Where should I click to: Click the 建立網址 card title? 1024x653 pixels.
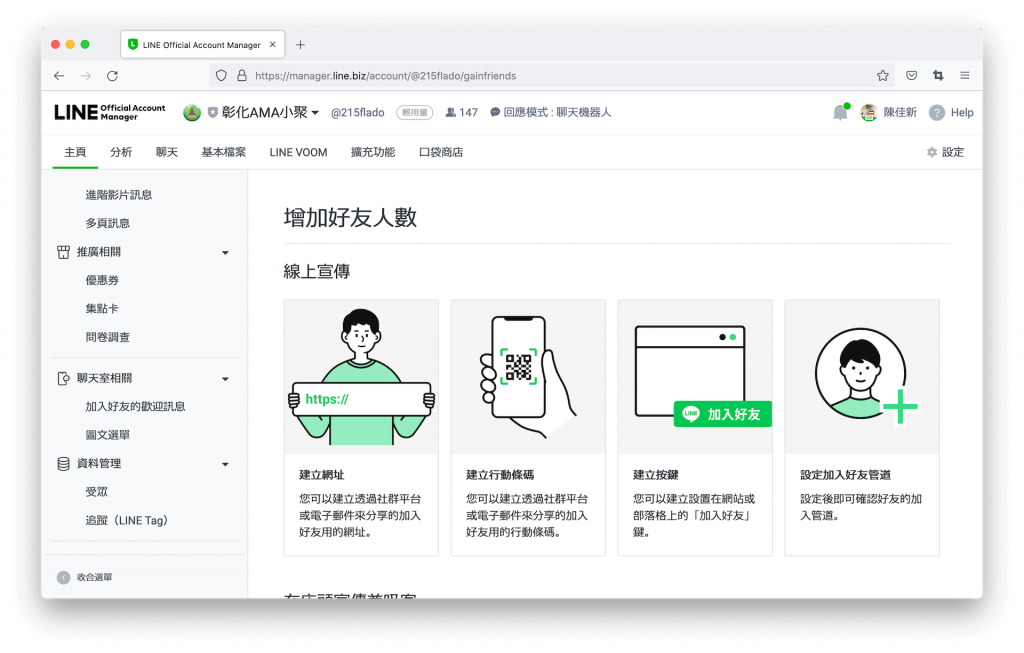[x=322, y=475]
